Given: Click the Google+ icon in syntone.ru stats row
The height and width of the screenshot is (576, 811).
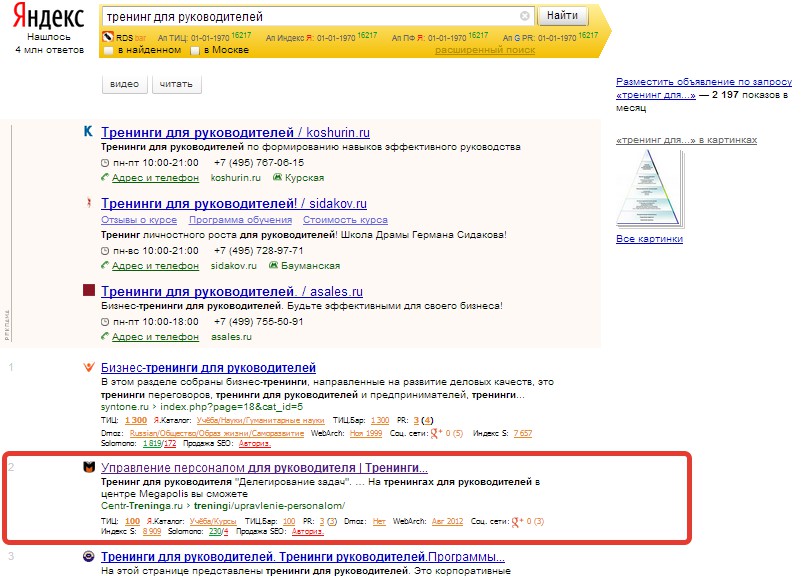Looking at the screenshot, I should [x=437, y=433].
